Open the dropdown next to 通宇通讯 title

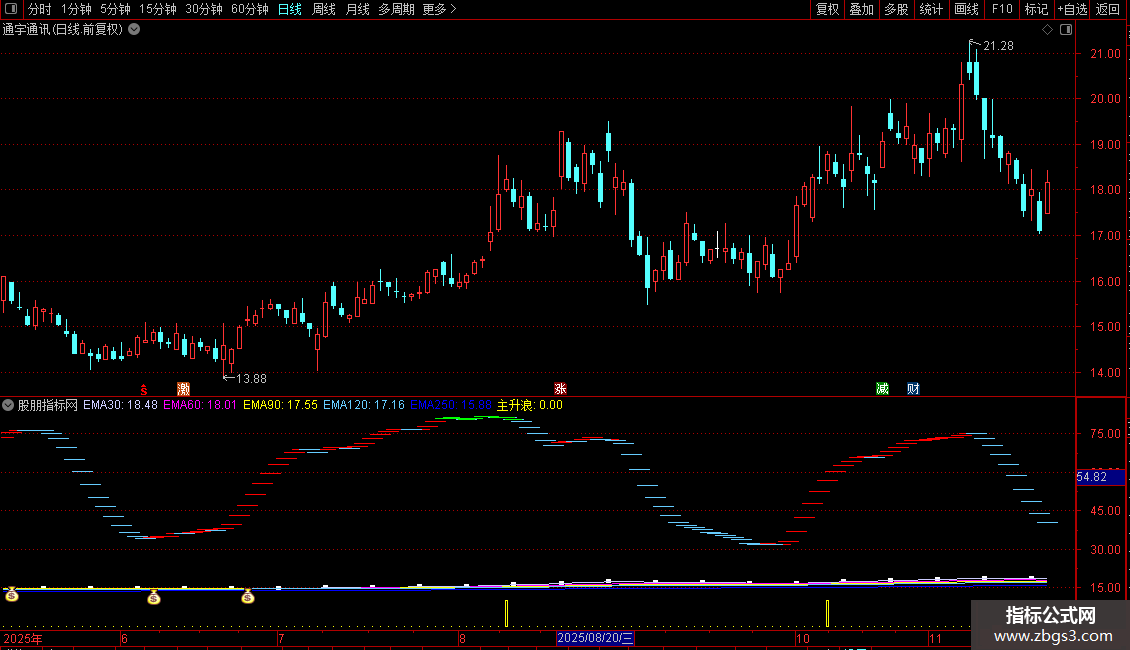[134, 30]
